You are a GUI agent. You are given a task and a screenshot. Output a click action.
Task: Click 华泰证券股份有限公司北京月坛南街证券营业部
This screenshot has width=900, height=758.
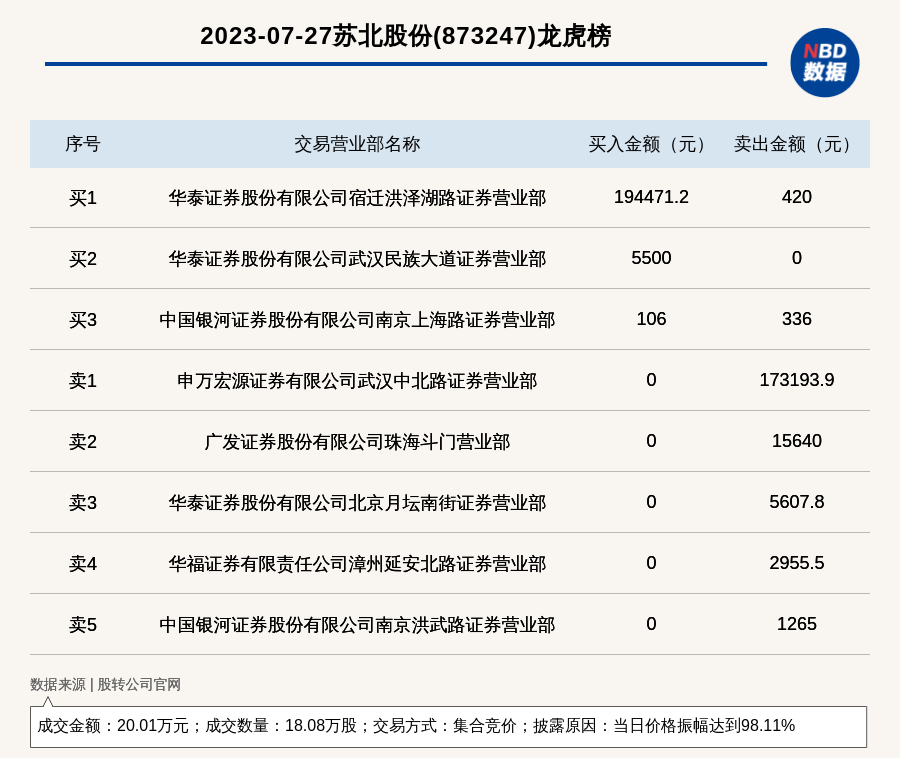357,503
